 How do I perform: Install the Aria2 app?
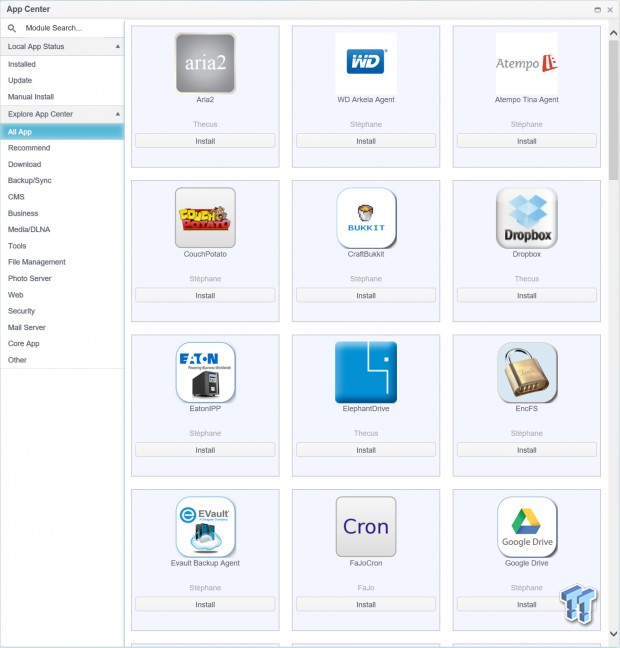click(205, 141)
